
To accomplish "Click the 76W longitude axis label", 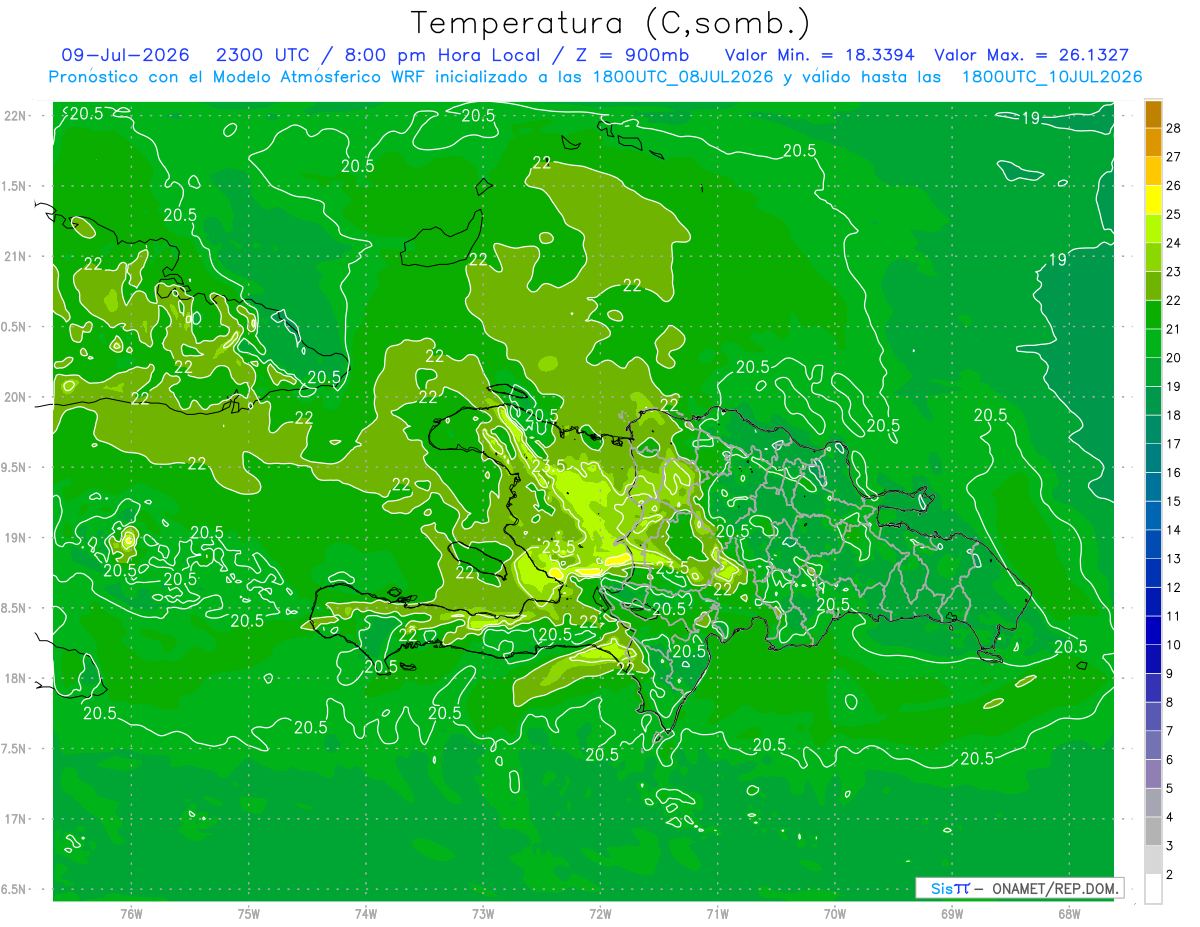I will point(131,913).
